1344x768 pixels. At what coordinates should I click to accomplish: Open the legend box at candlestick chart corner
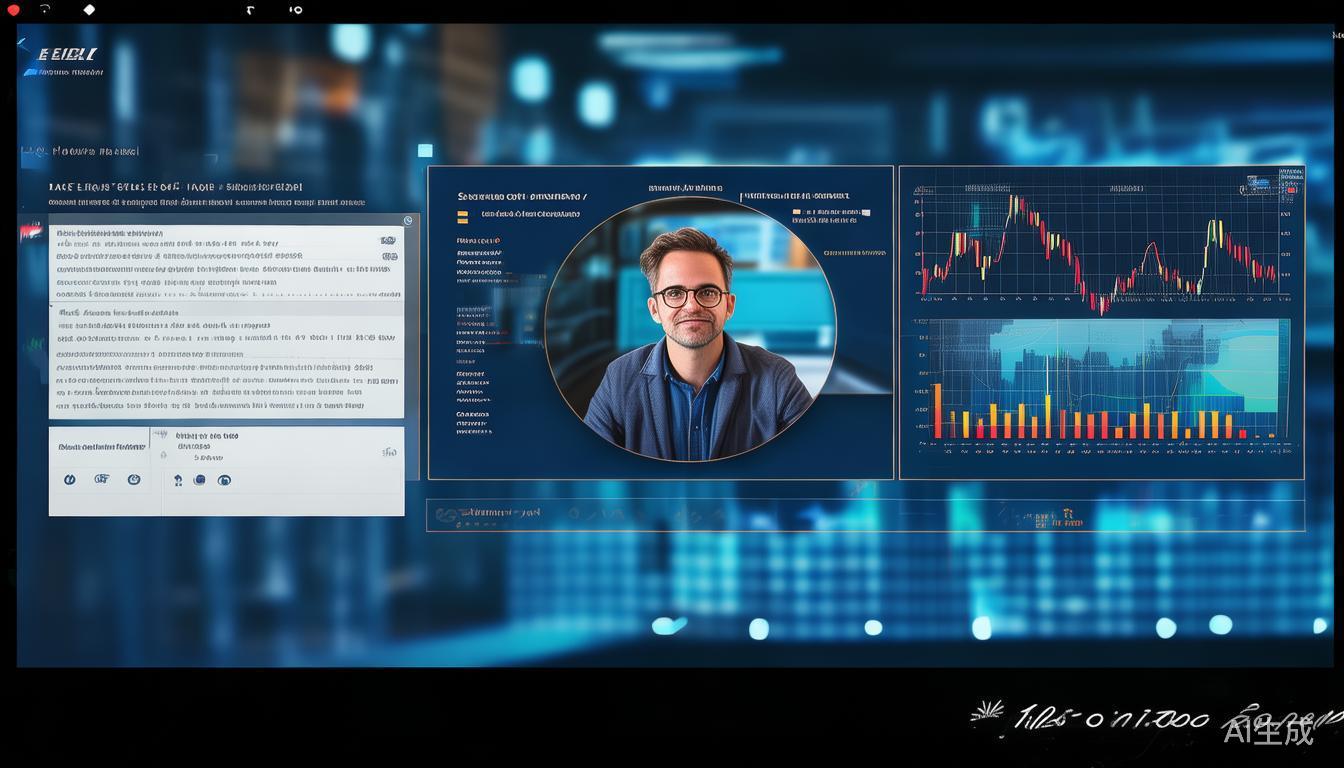click(x=1258, y=184)
